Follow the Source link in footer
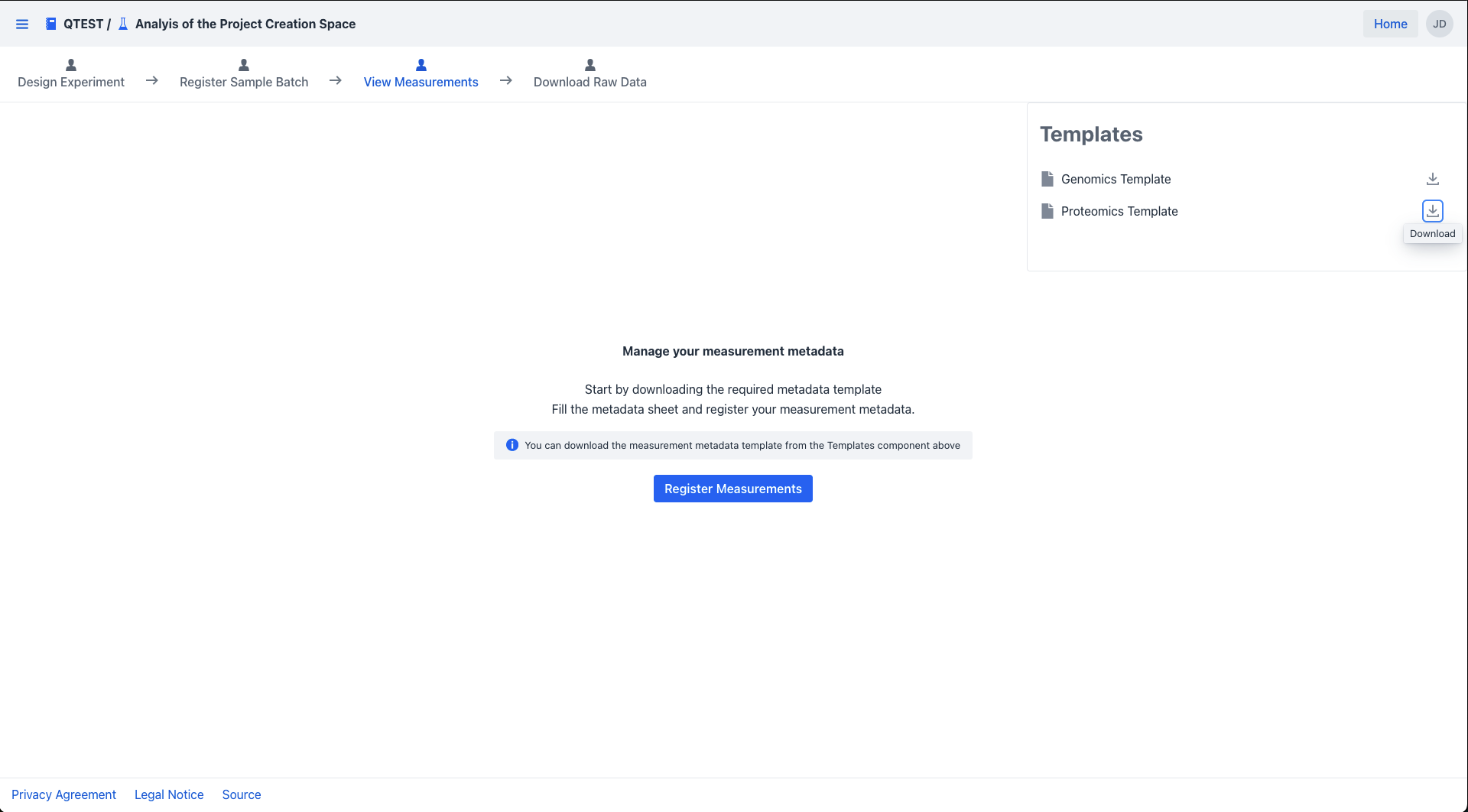Viewport: 1468px width, 812px height. click(x=242, y=794)
